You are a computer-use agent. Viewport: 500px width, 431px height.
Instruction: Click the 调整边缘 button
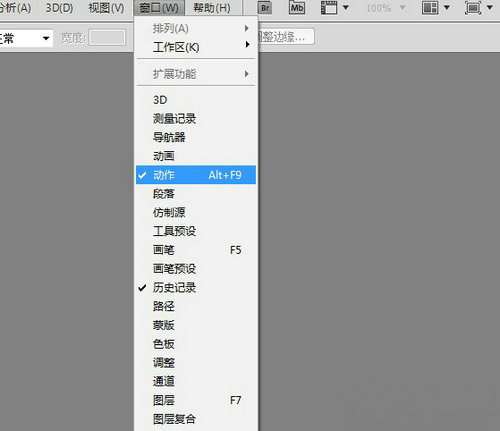point(285,37)
